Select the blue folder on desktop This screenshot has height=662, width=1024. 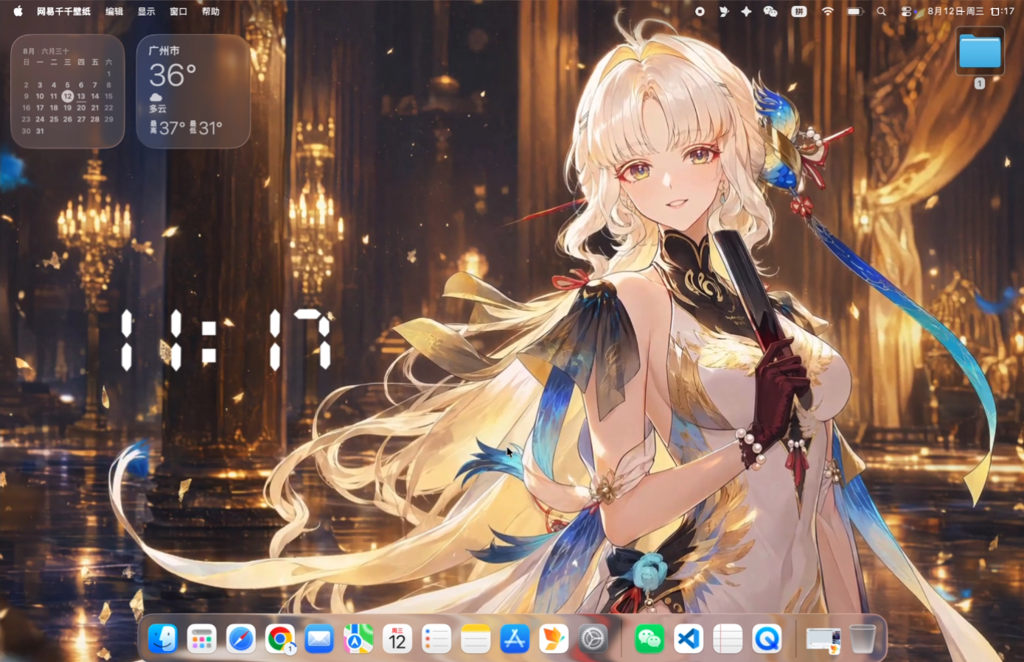coord(980,51)
